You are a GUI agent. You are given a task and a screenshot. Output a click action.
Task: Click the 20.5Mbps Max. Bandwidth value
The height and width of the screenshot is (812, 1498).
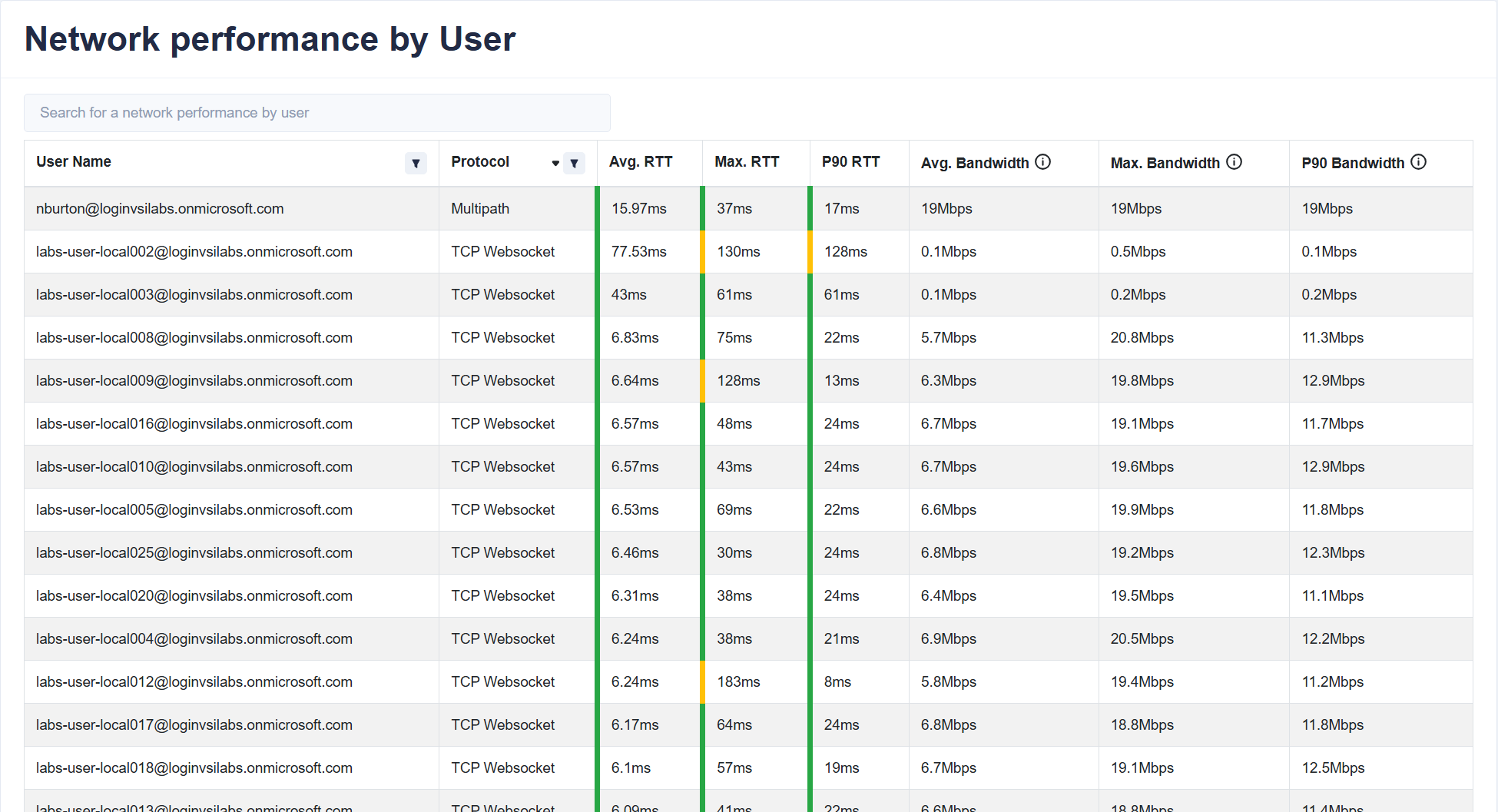coord(1142,639)
